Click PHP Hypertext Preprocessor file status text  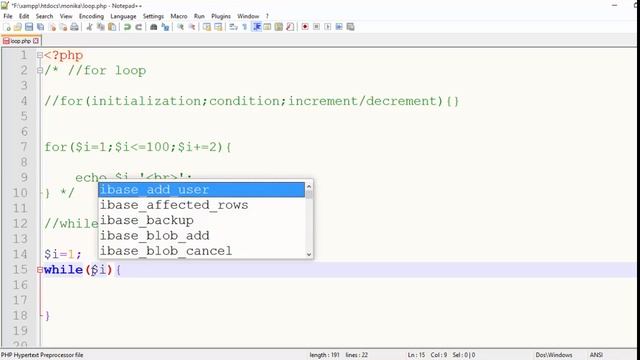(42, 355)
